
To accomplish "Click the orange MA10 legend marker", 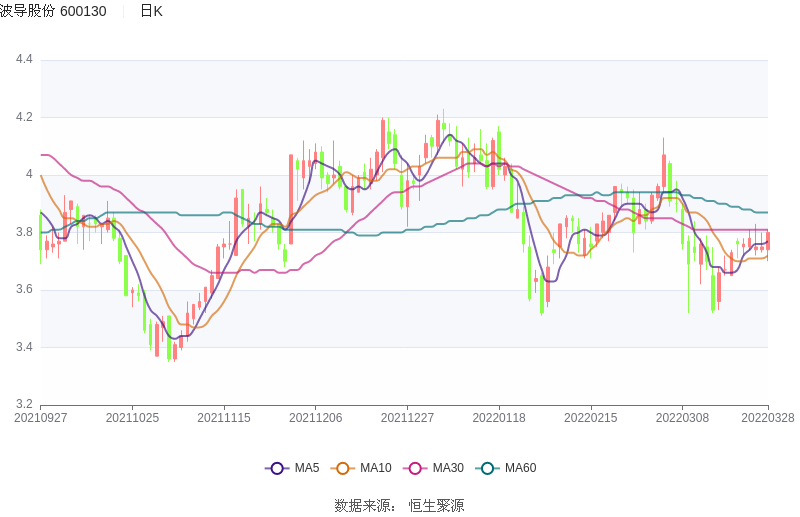I will point(343,468).
